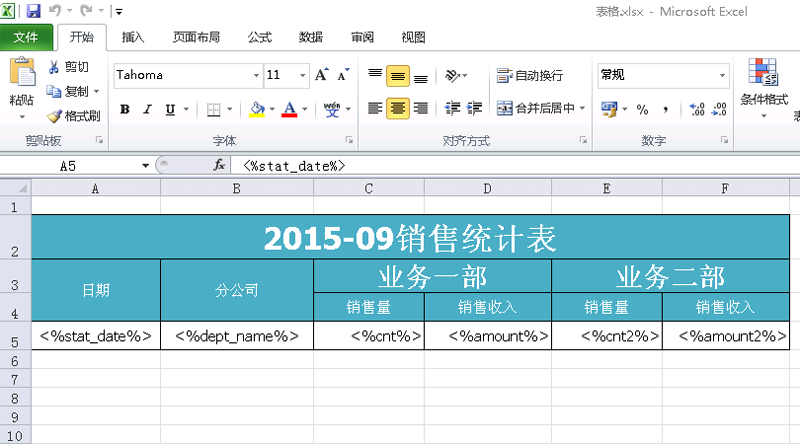Open the Tahoma font name dropdown
The width and height of the screenshot is (800, 444).
(255, 75)
